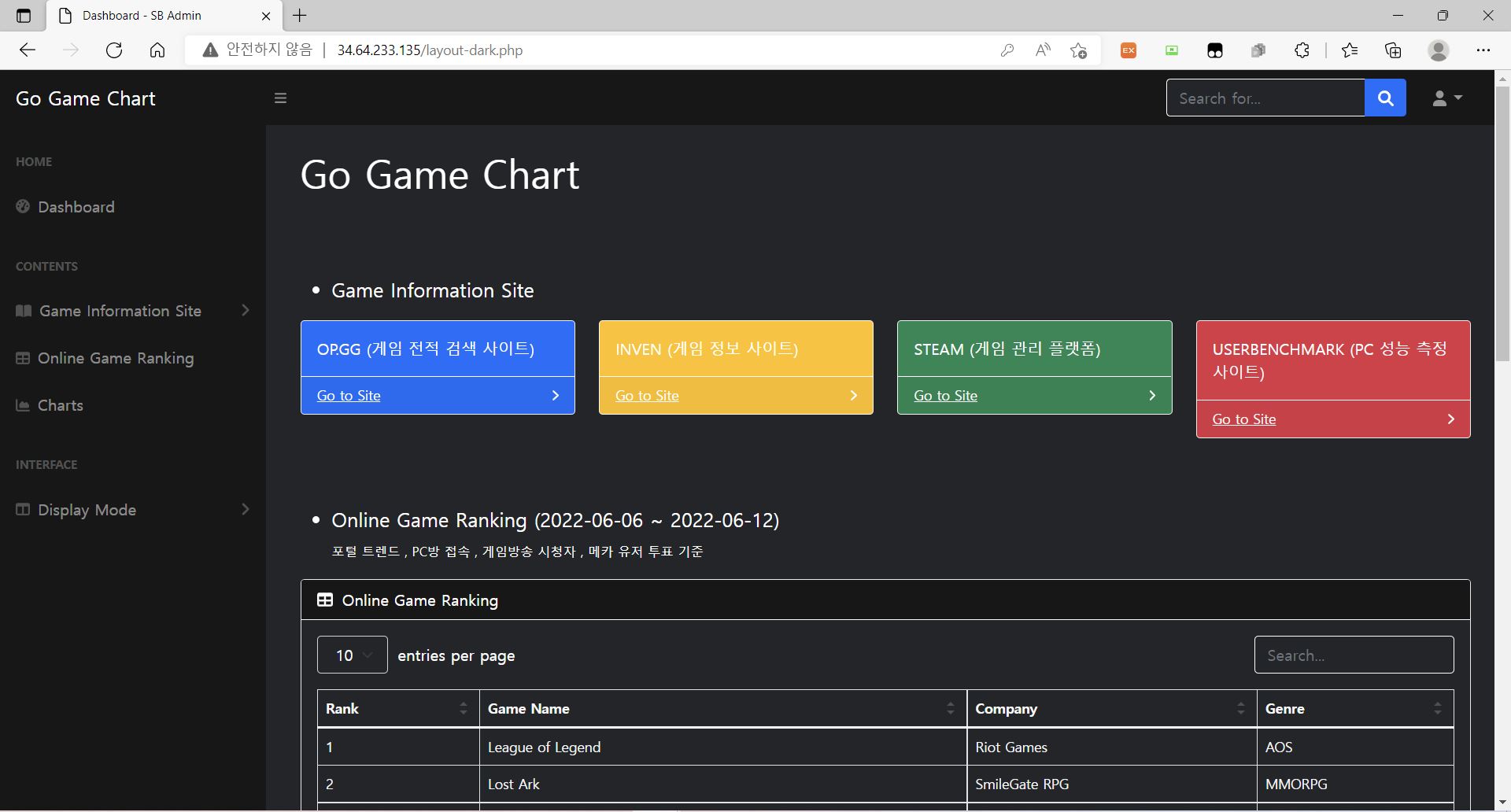Add page to favorites star icon
This screenshot has height=812, width=1511.
click(1079, 50)
